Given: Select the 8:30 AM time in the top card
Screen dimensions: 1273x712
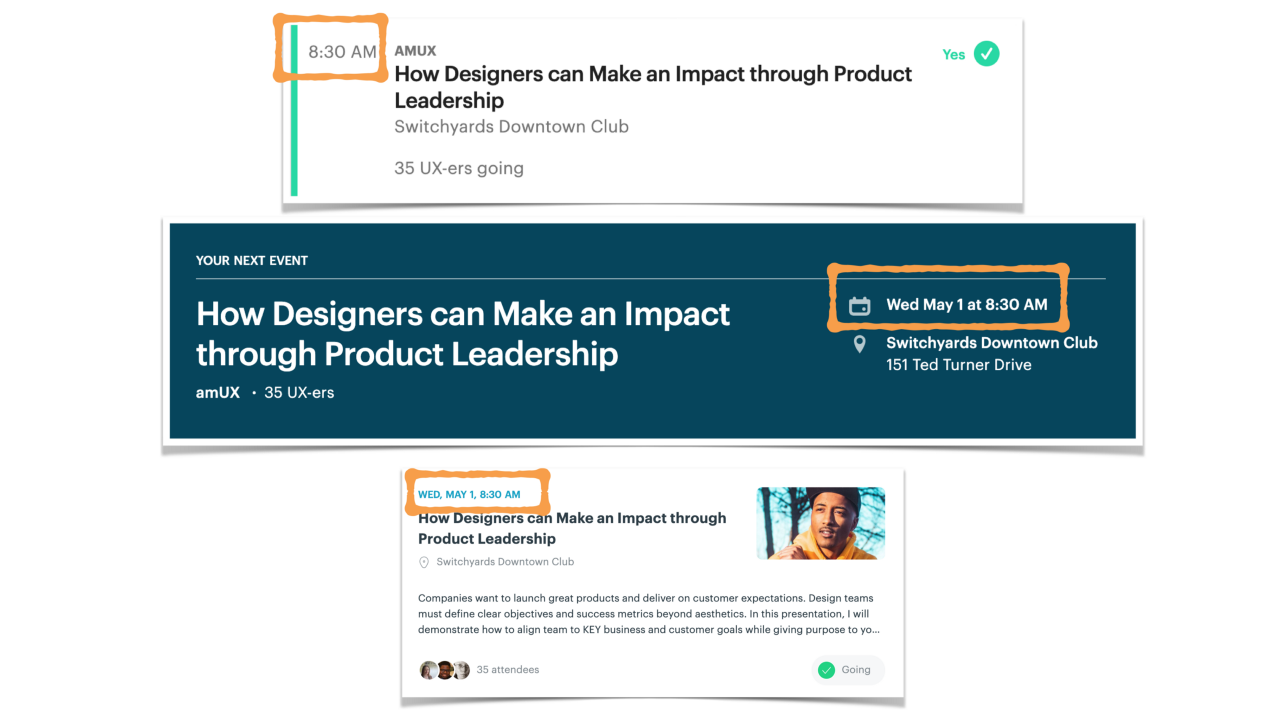Looking at the screenshot, I should click(x=342, y=52).
